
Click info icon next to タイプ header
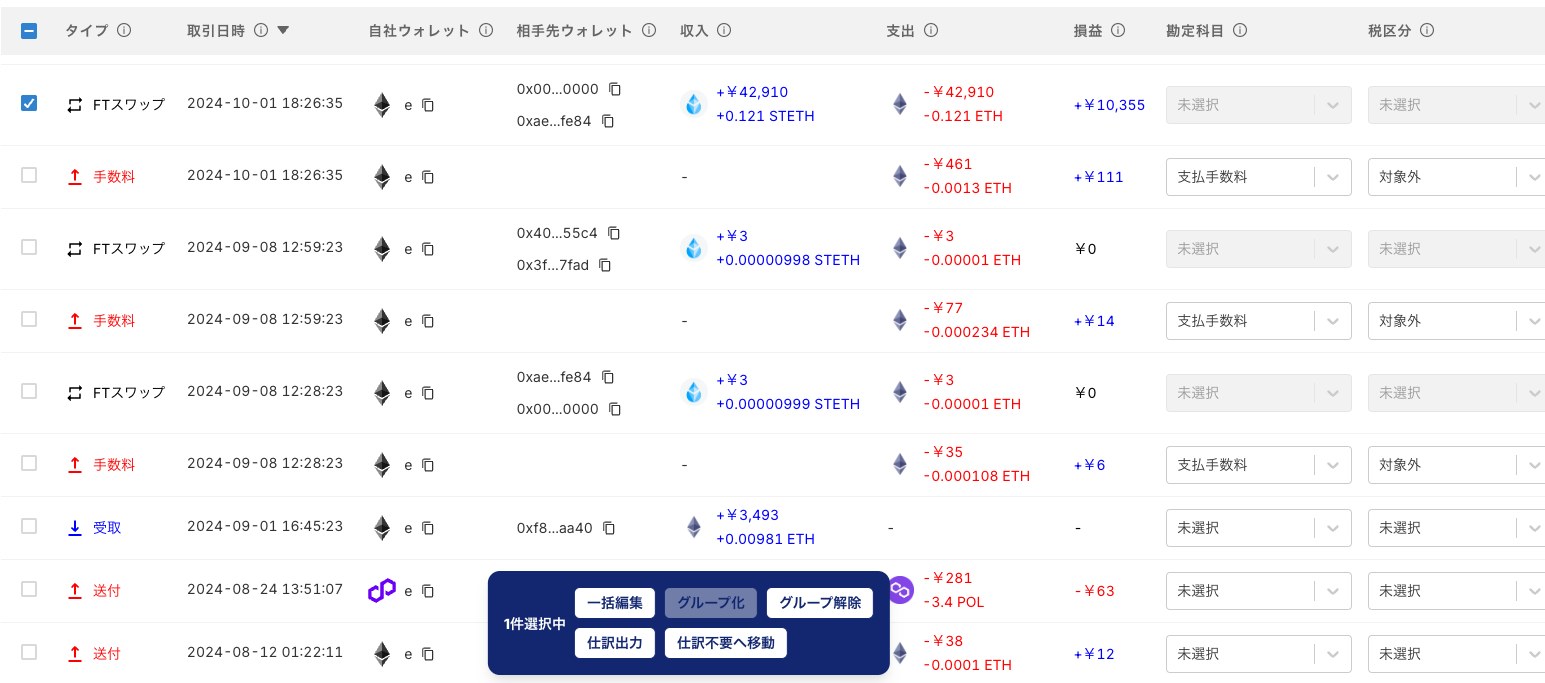click(x=124, y=31)
